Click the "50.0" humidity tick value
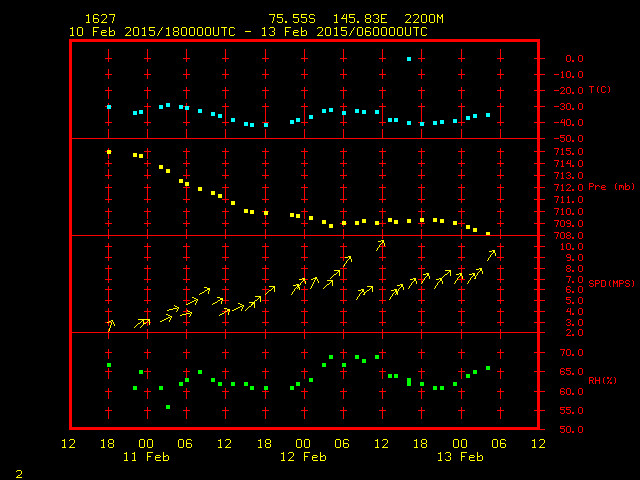 tap(571, 430)
